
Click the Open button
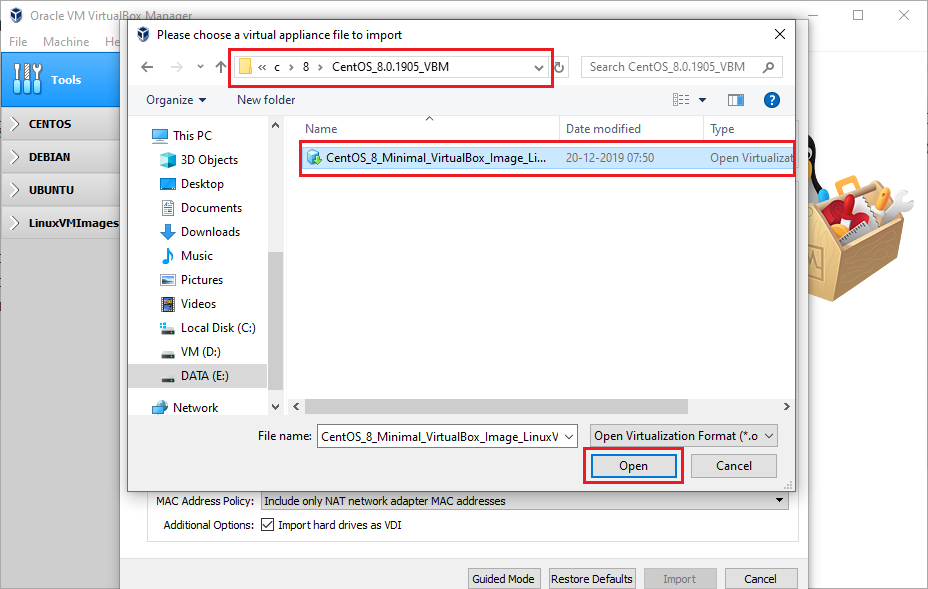(633, 466)
